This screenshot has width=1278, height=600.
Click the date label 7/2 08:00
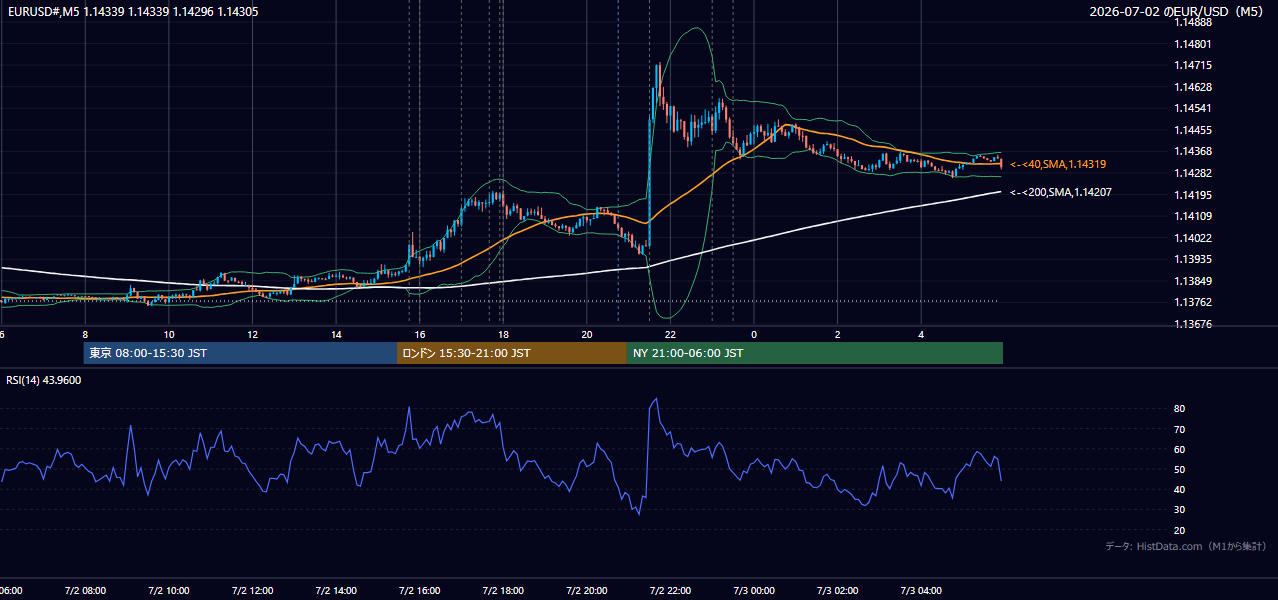tap(85, 591)
